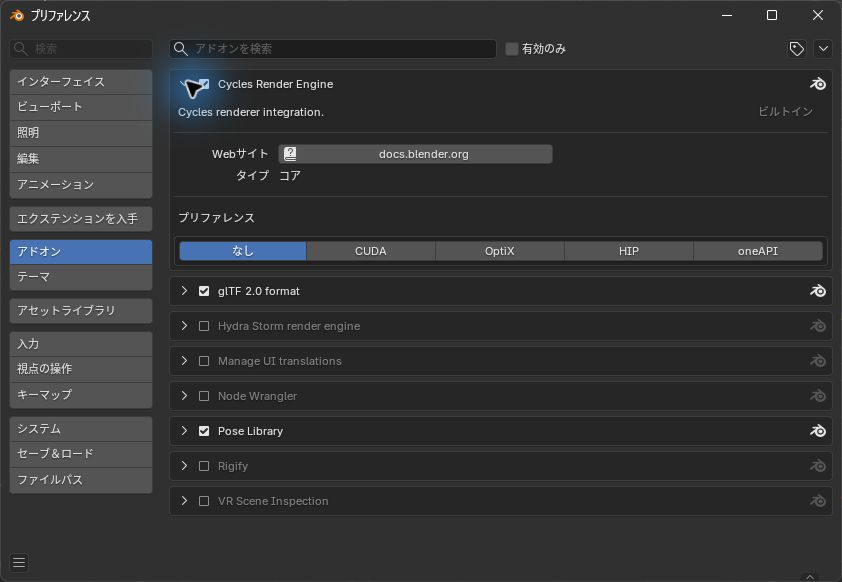Click the Blender icon on Node Wrangler row
This screenshot has width=842, height=582.
coord(817,396)
